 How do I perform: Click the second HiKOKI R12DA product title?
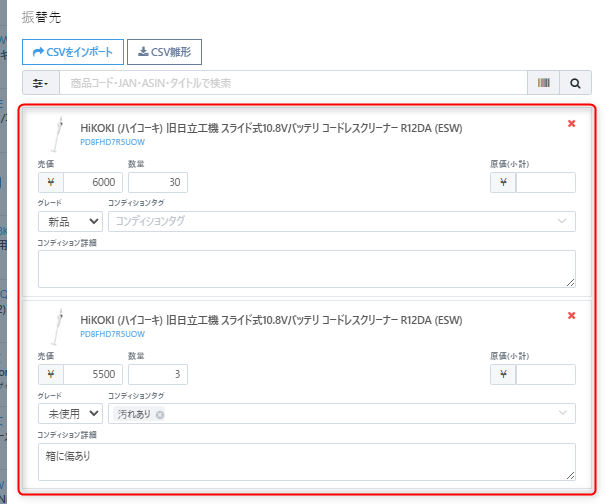[271, 320]
